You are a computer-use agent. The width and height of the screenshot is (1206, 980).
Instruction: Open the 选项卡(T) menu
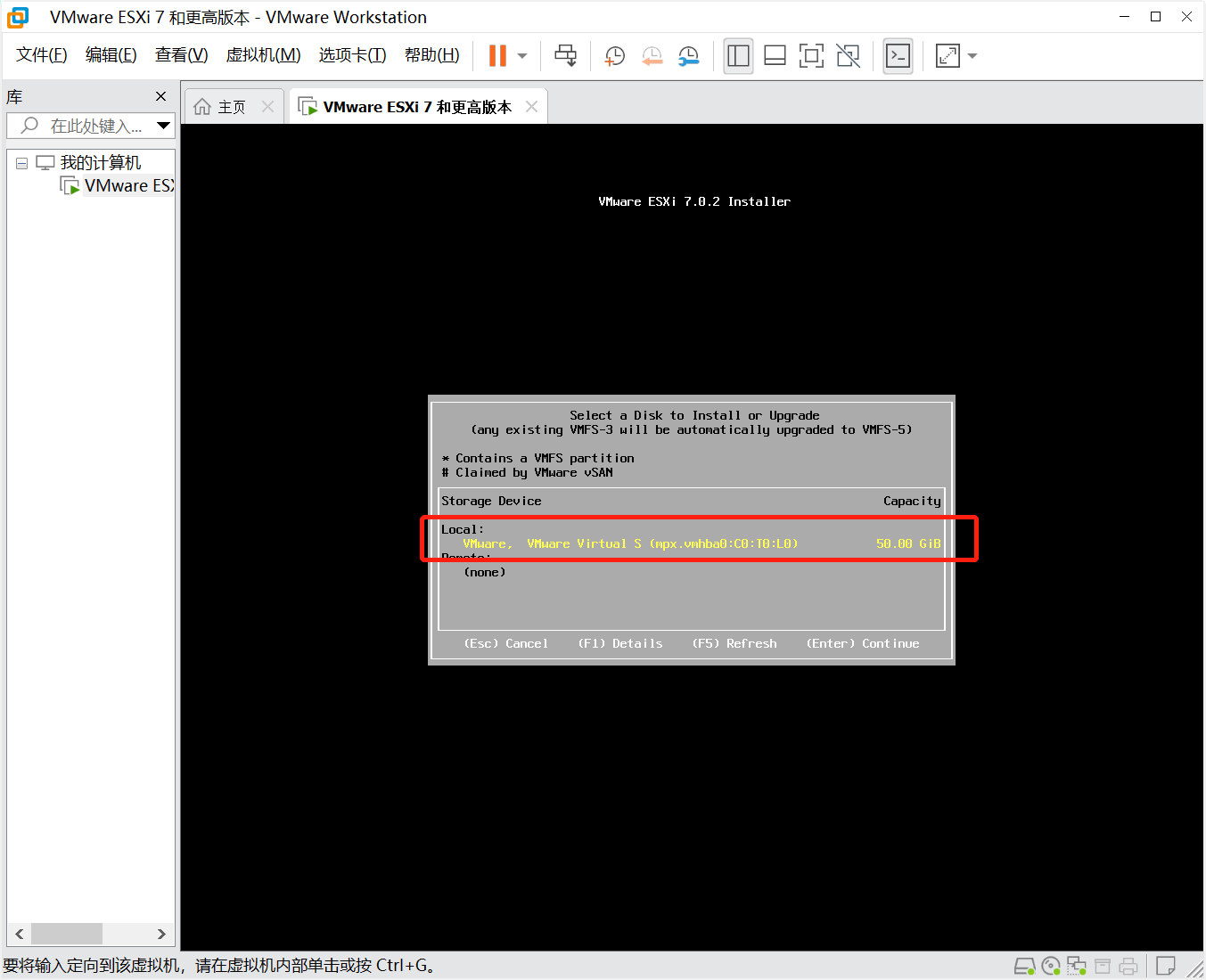tap(353, 55)
